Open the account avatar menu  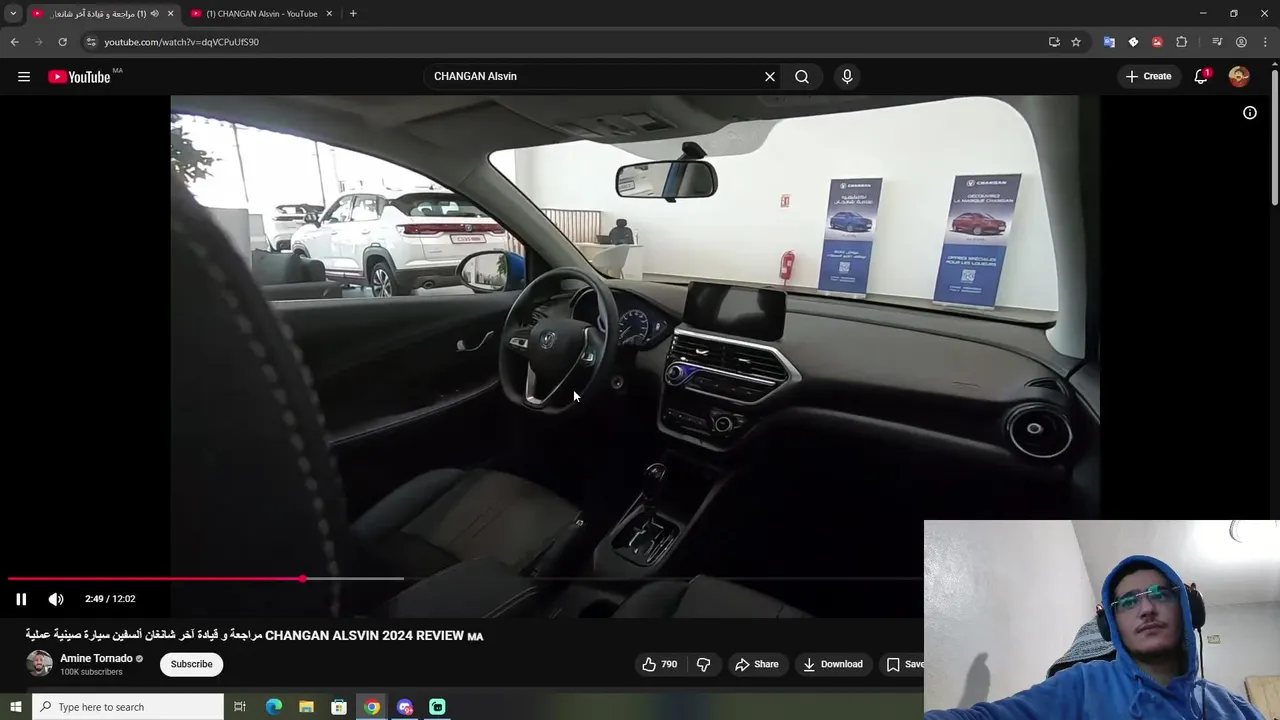point(1239,76)
